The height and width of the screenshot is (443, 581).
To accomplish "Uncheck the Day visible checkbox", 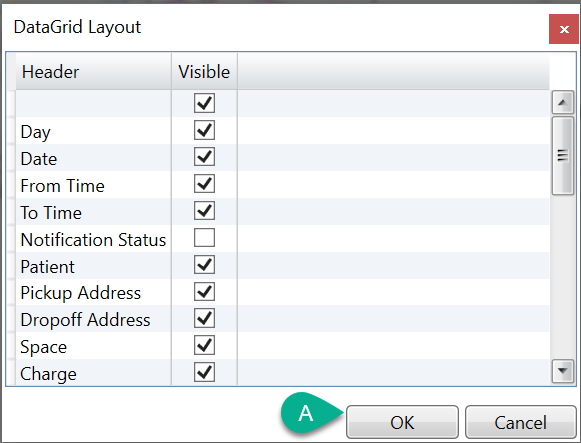I will tap(204, 130).
